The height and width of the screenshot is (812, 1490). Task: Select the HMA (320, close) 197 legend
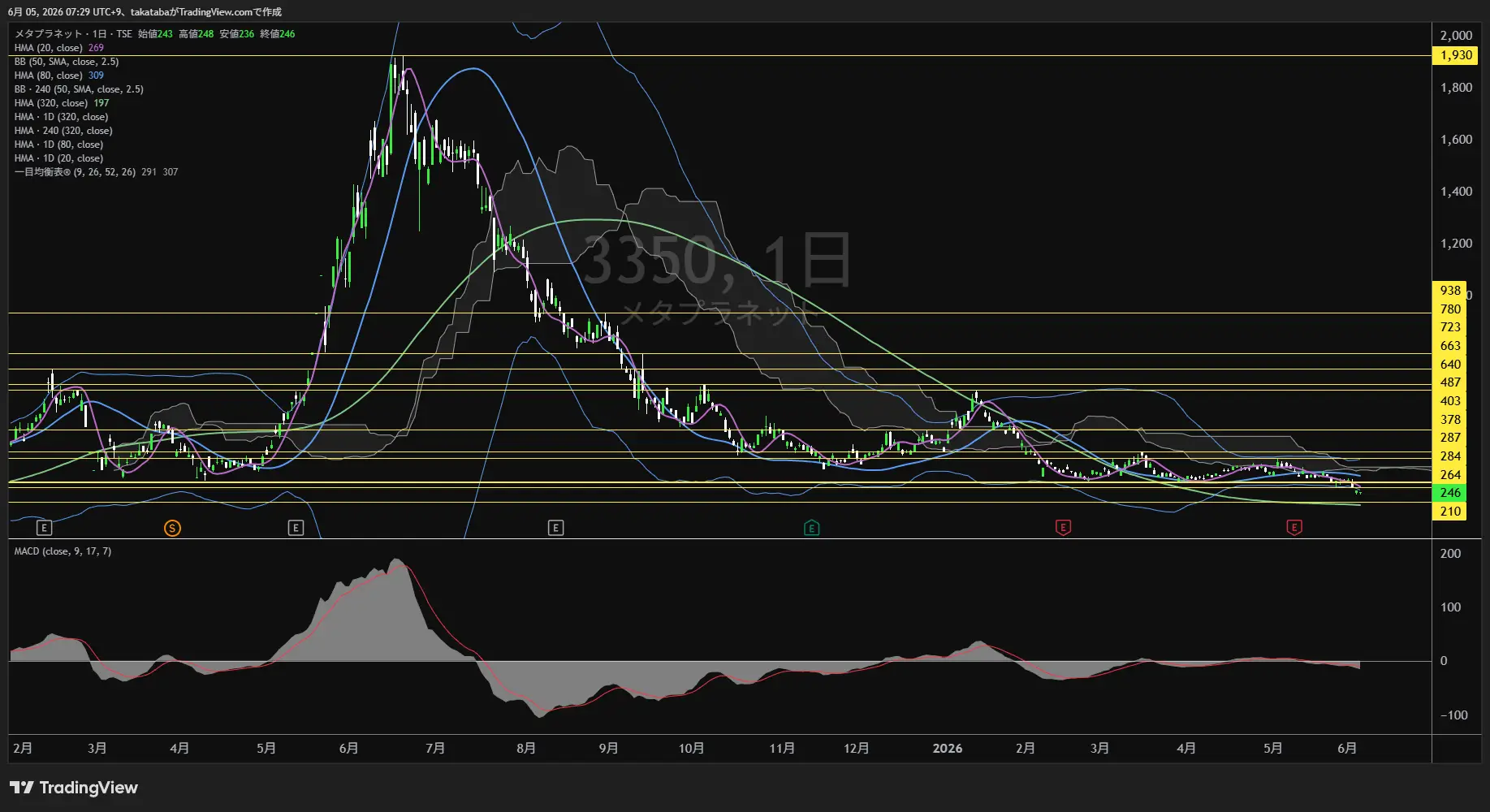(x=62, y=103)
